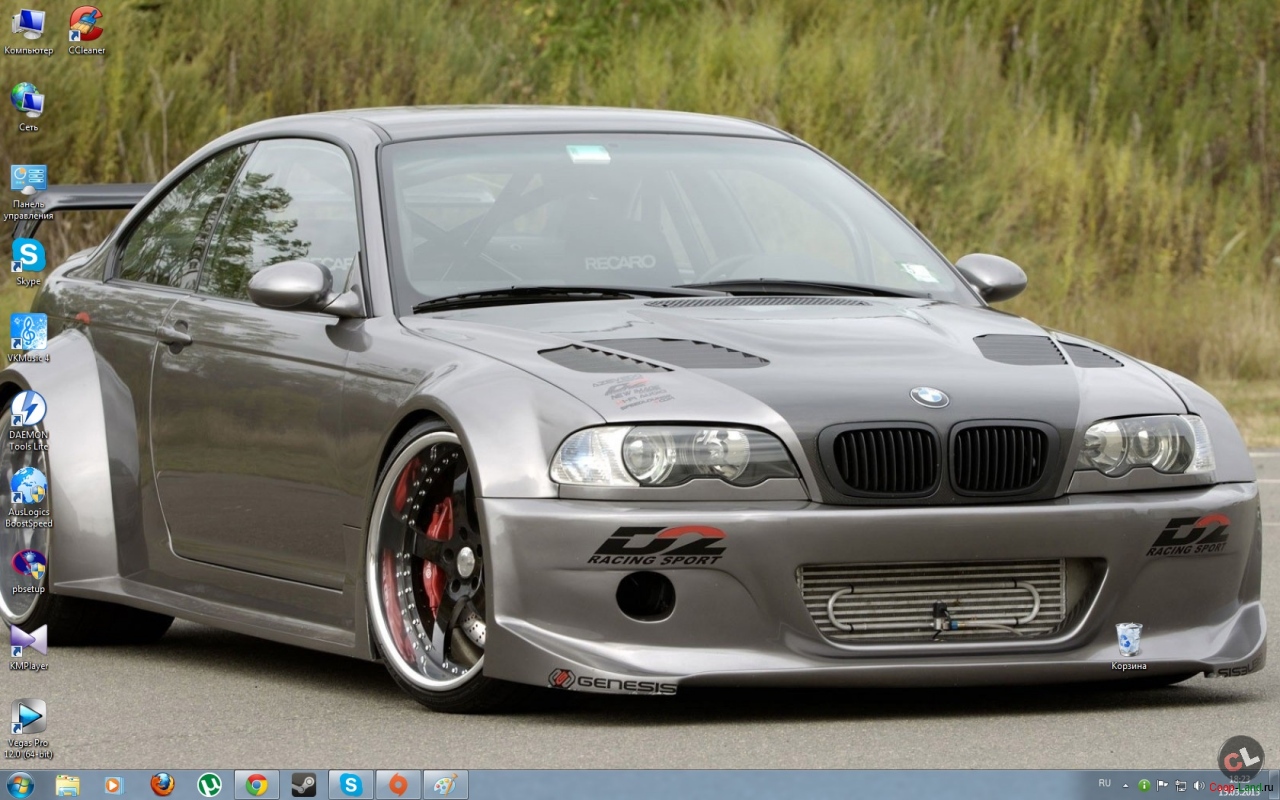Show hidden tray icons arrow

click(1126, 785)
